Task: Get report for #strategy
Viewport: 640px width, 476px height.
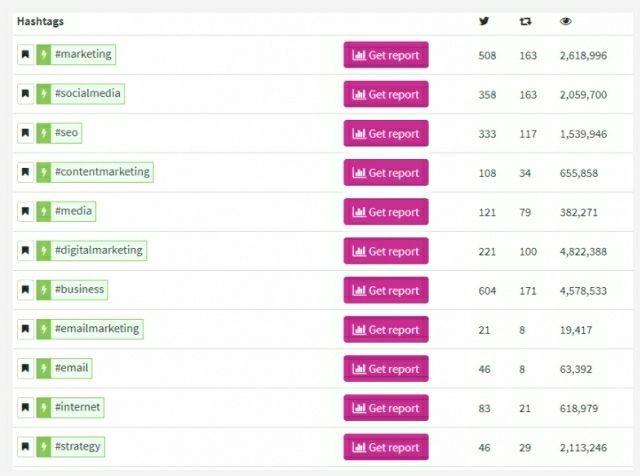Action: coord(386,447)
